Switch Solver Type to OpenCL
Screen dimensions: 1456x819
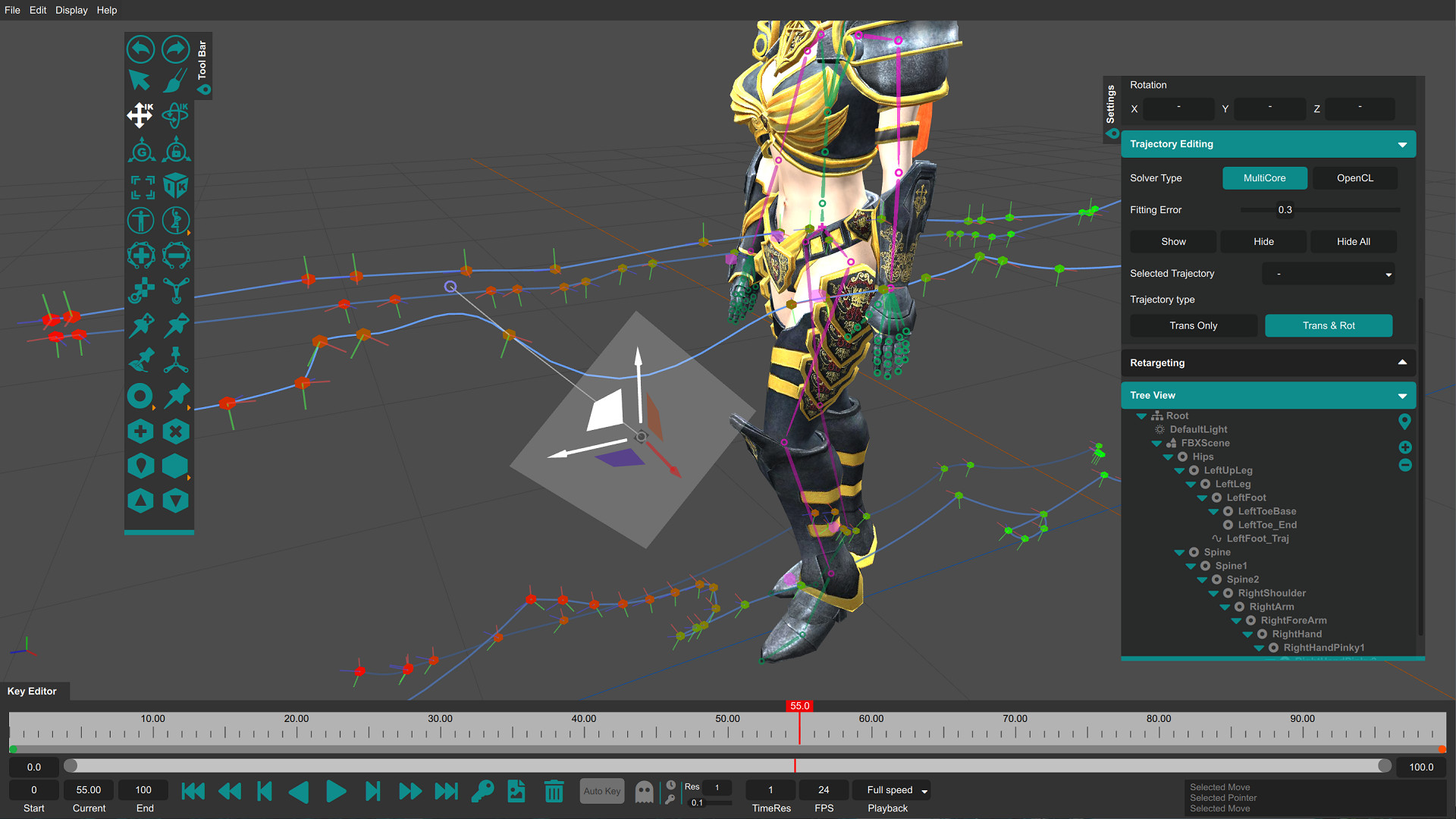tap(1354, 177)
